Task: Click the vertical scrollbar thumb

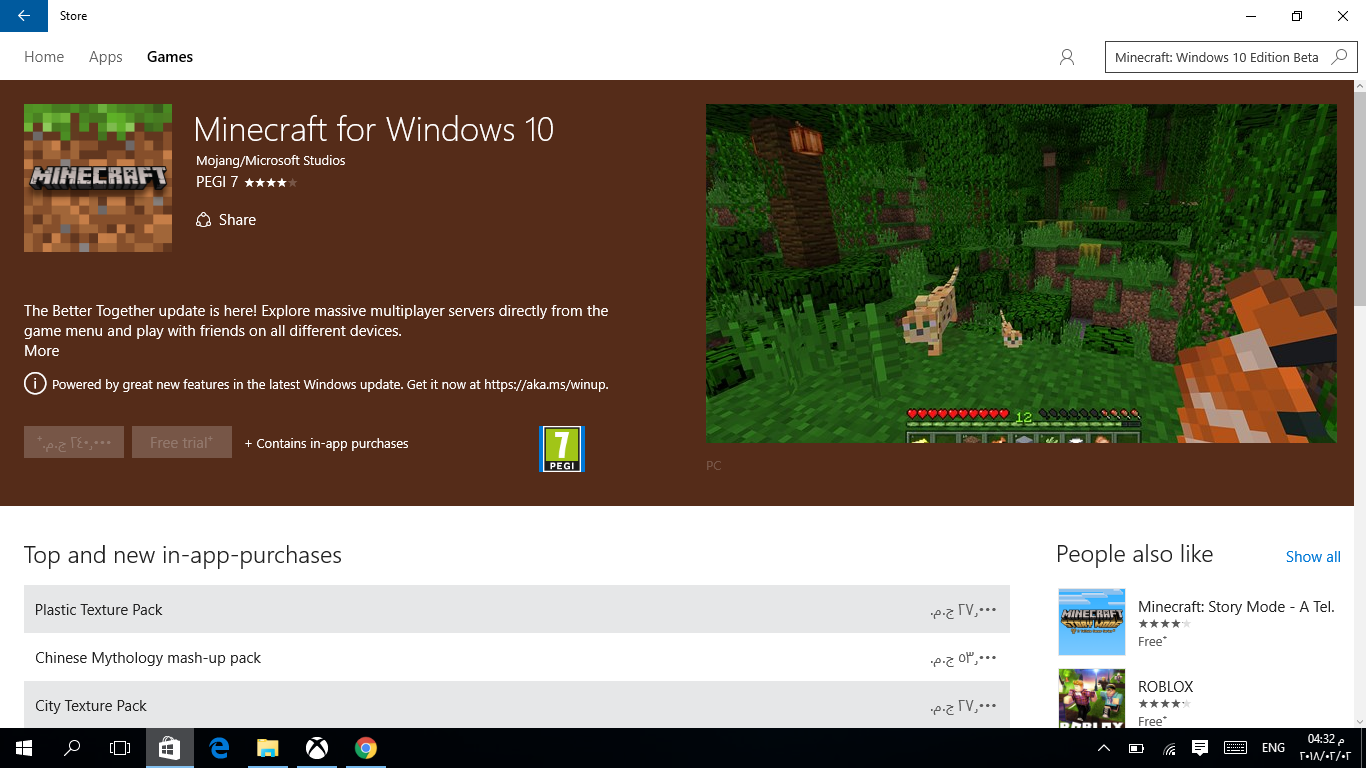Action: [x=1359, y=200]
